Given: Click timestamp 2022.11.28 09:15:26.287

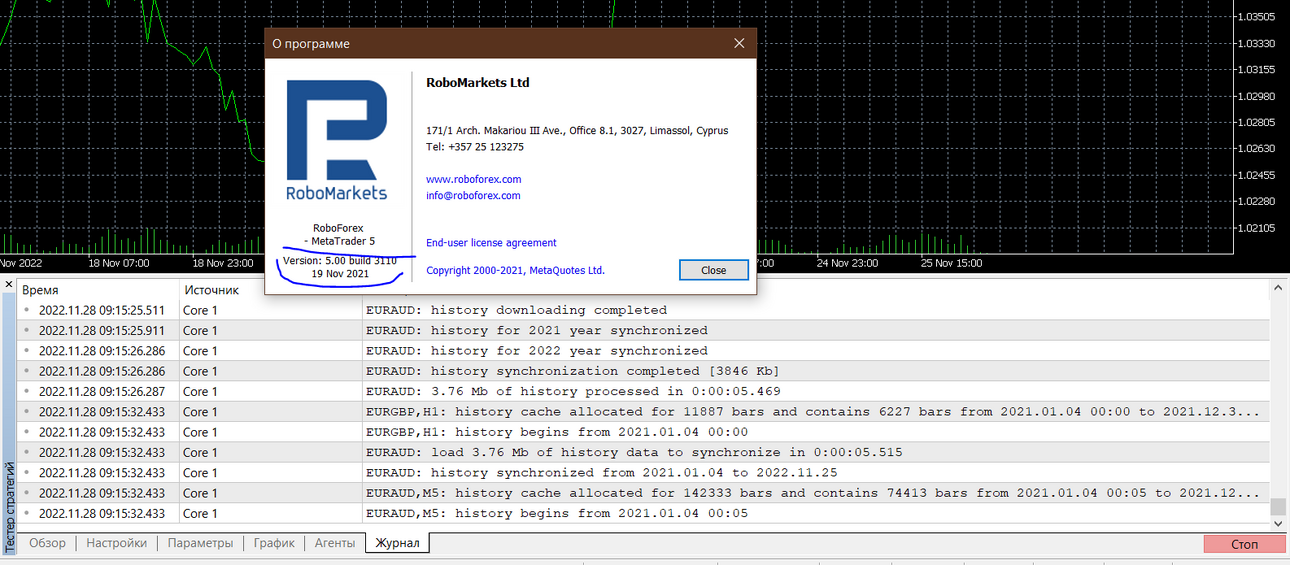Looking at the screenshot, I should click(102, 391).
